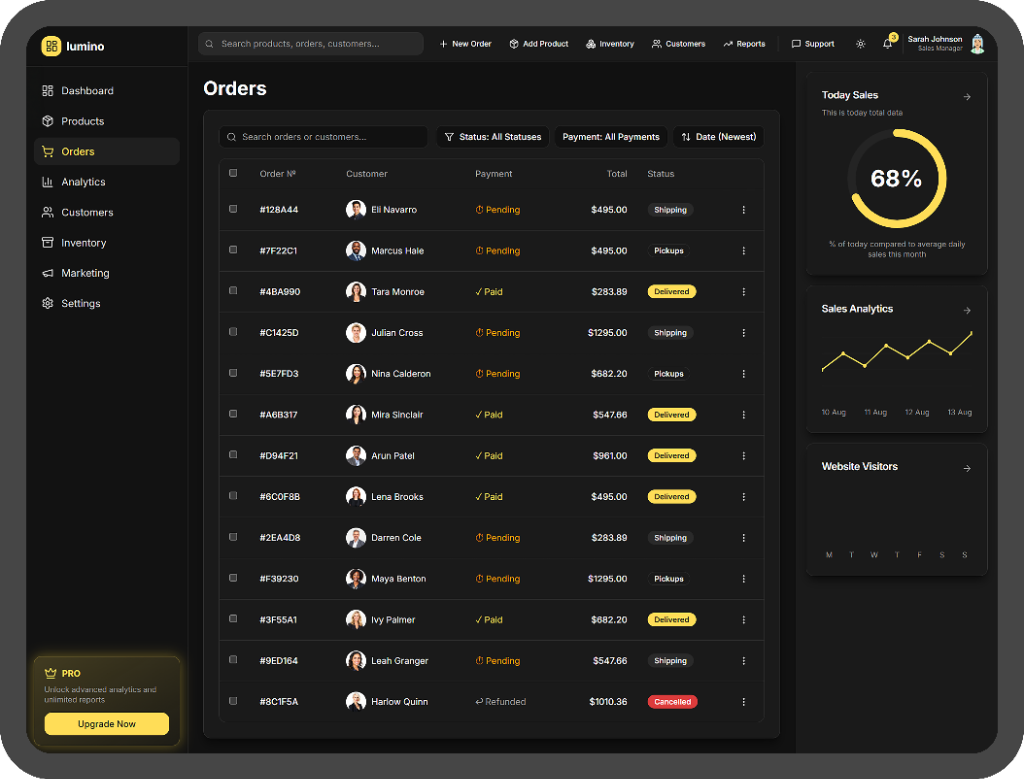The image size is (1024, 779).
Task: Toggle the select-all orders checkbox
Action: pyautogui.click(x=233, y=173)
